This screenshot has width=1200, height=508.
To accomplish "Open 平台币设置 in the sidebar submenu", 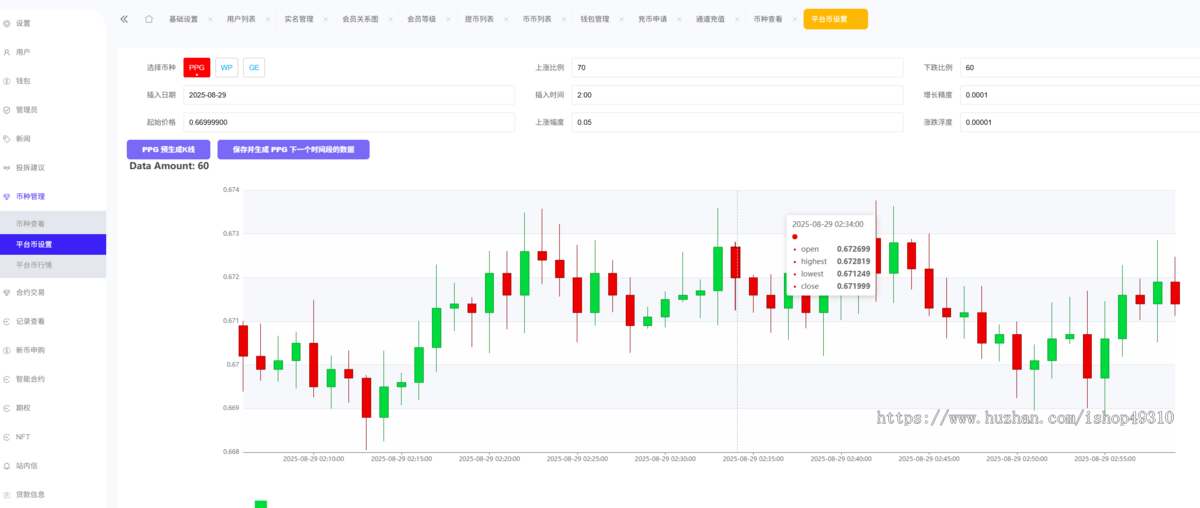I will (52, 244).
